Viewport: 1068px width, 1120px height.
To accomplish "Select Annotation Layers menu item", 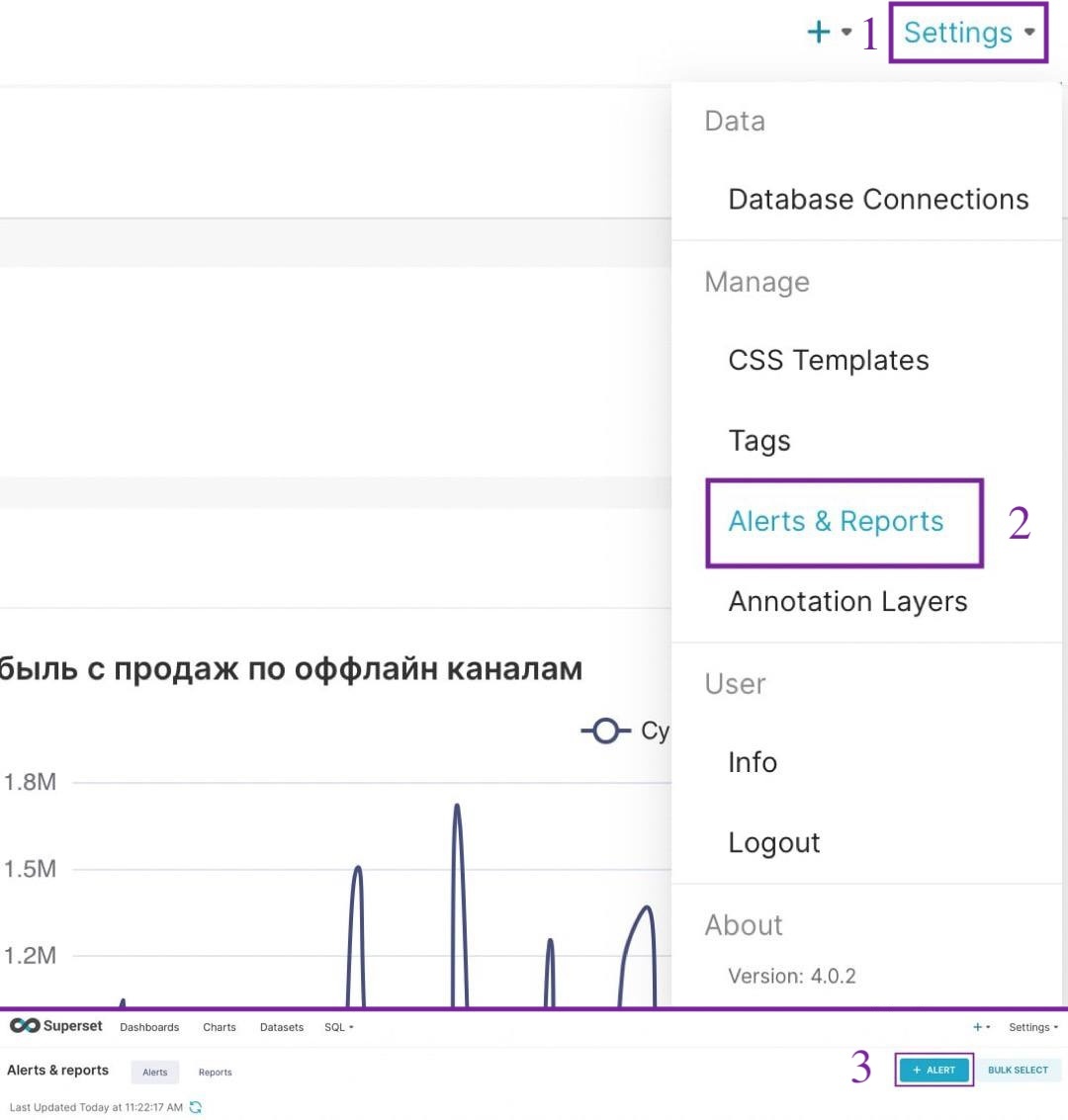I will pyautogui.click(x=847, y=601).
